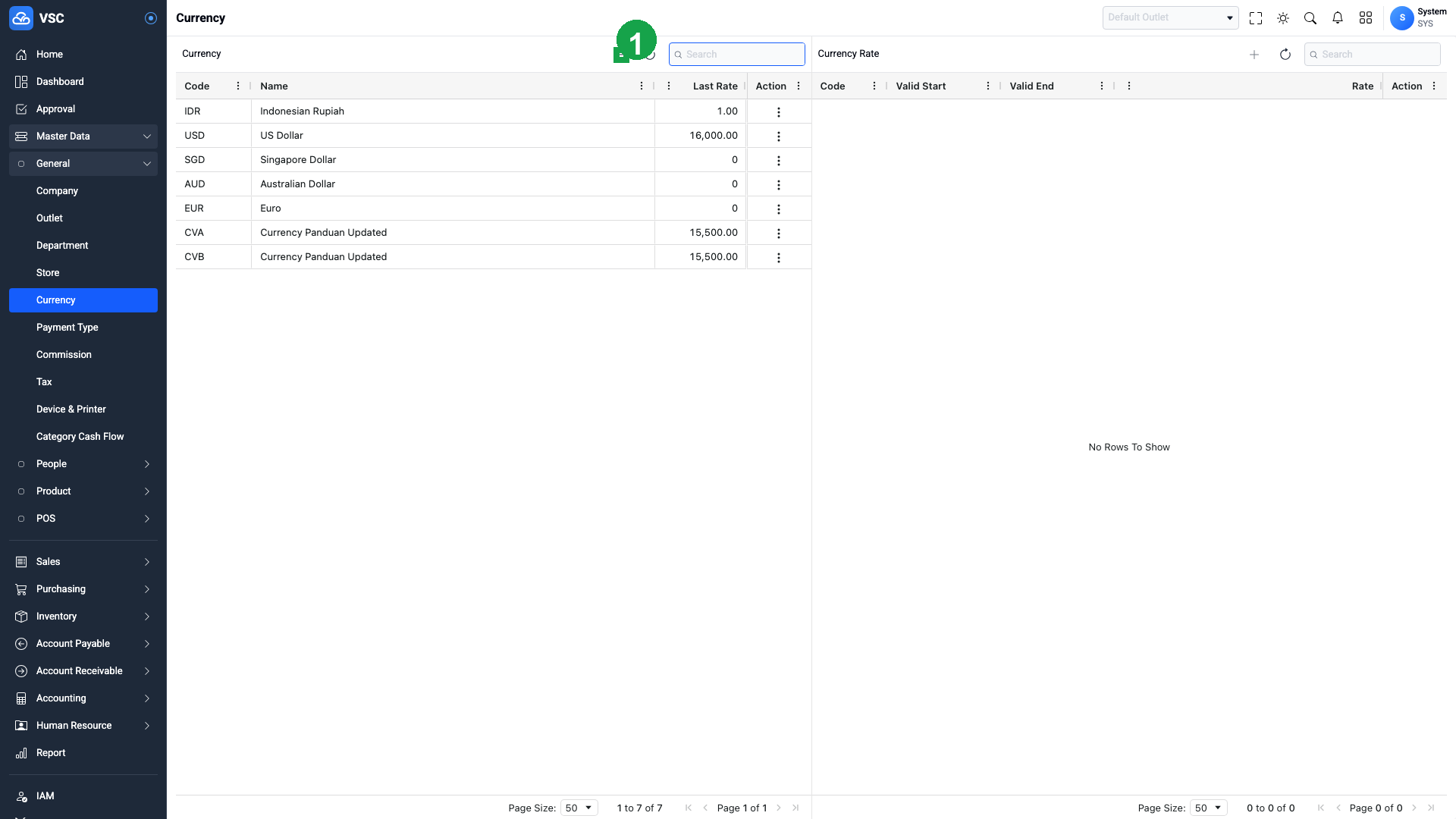1456x819 pixels.
Task: Open Category Cash Flow page
Action: (x=83, y=437)
